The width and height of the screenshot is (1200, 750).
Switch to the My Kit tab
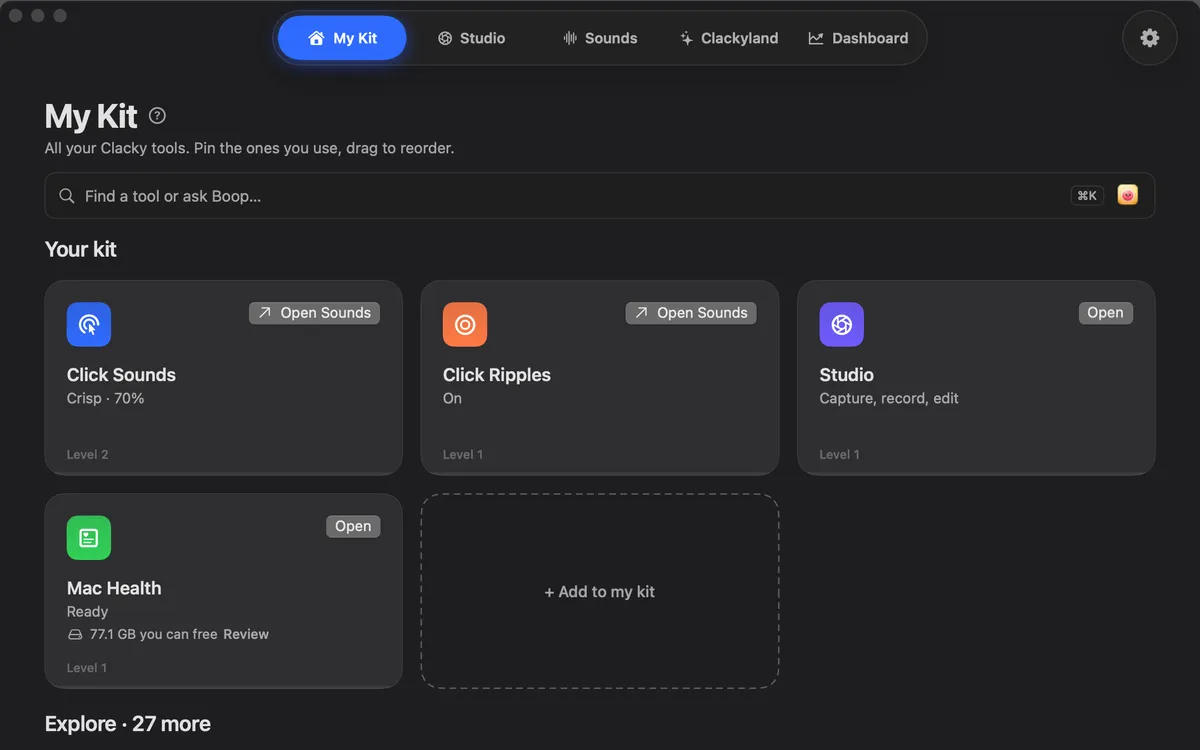point(342,38)
